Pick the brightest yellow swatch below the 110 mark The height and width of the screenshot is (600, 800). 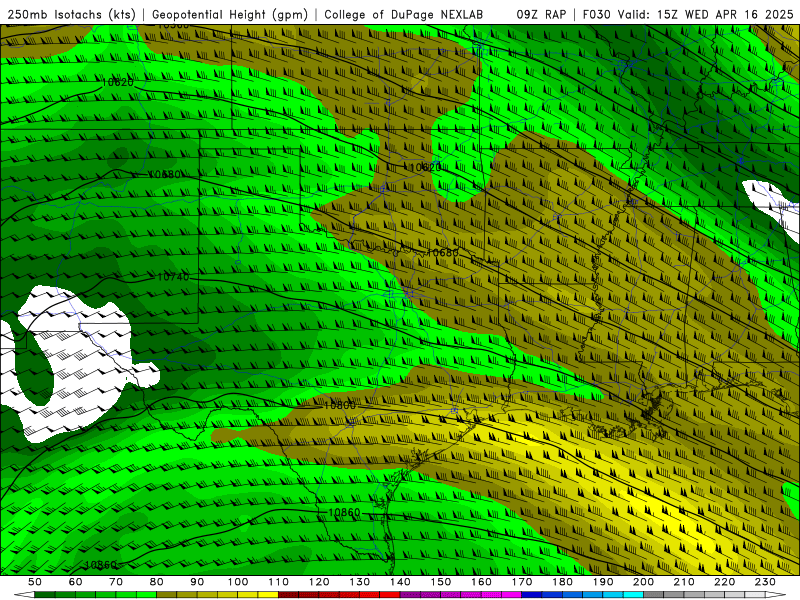click(268, 595)
